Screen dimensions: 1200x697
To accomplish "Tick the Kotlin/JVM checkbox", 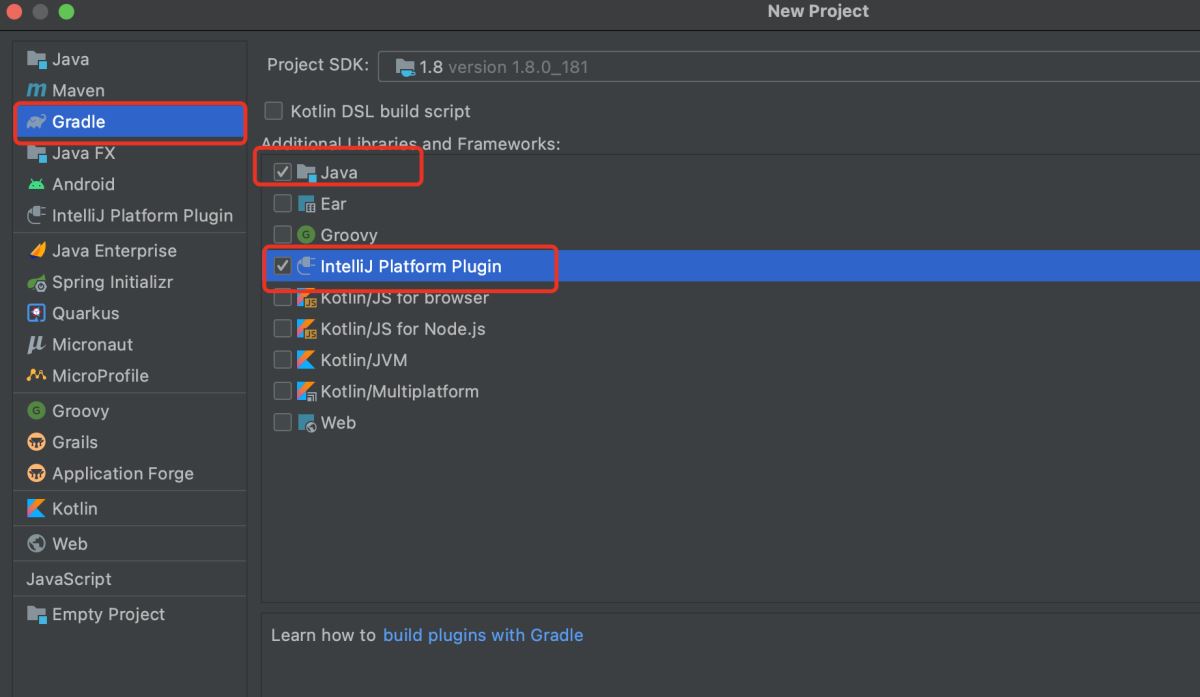I will 283,360.
